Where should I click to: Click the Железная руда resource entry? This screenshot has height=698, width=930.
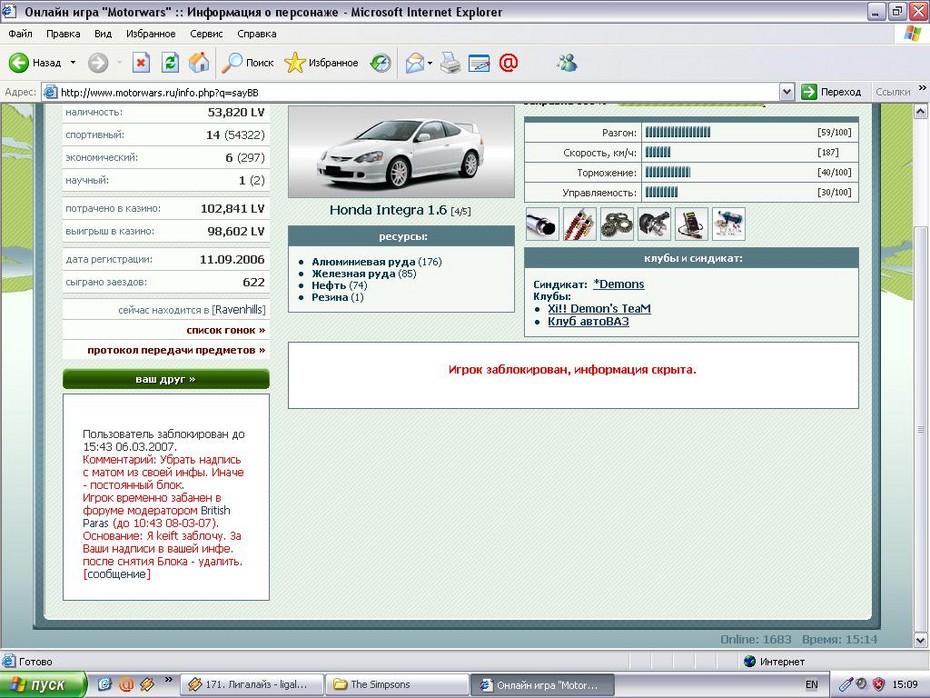click(x=364, y=273)
